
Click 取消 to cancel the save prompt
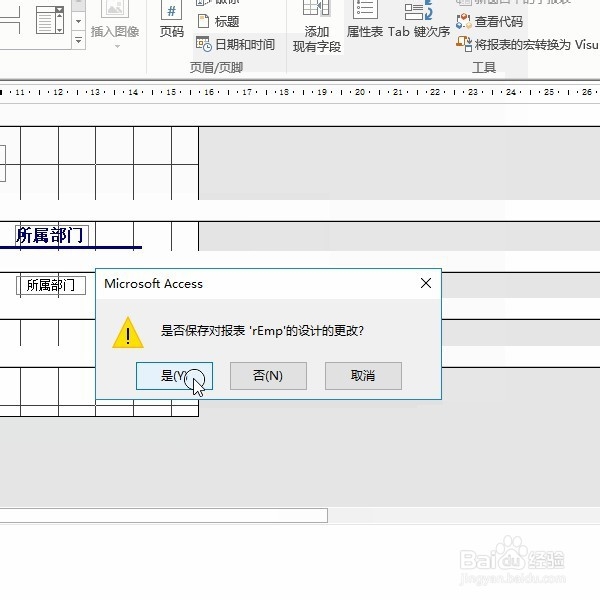point(363,376)
